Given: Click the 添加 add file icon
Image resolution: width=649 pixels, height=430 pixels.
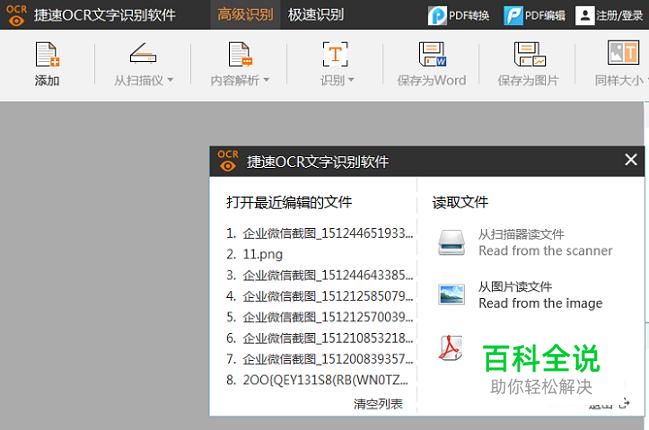Looking at the screenshot, I should 48,54.
